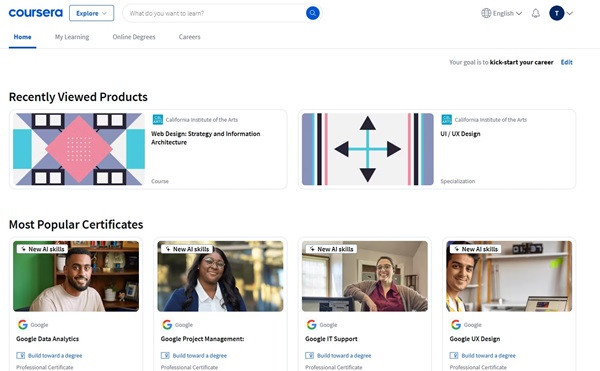This screenshot has height=371, width=600.
Task: Click degree icon under Google IT Support
Action: click(309, 355)
